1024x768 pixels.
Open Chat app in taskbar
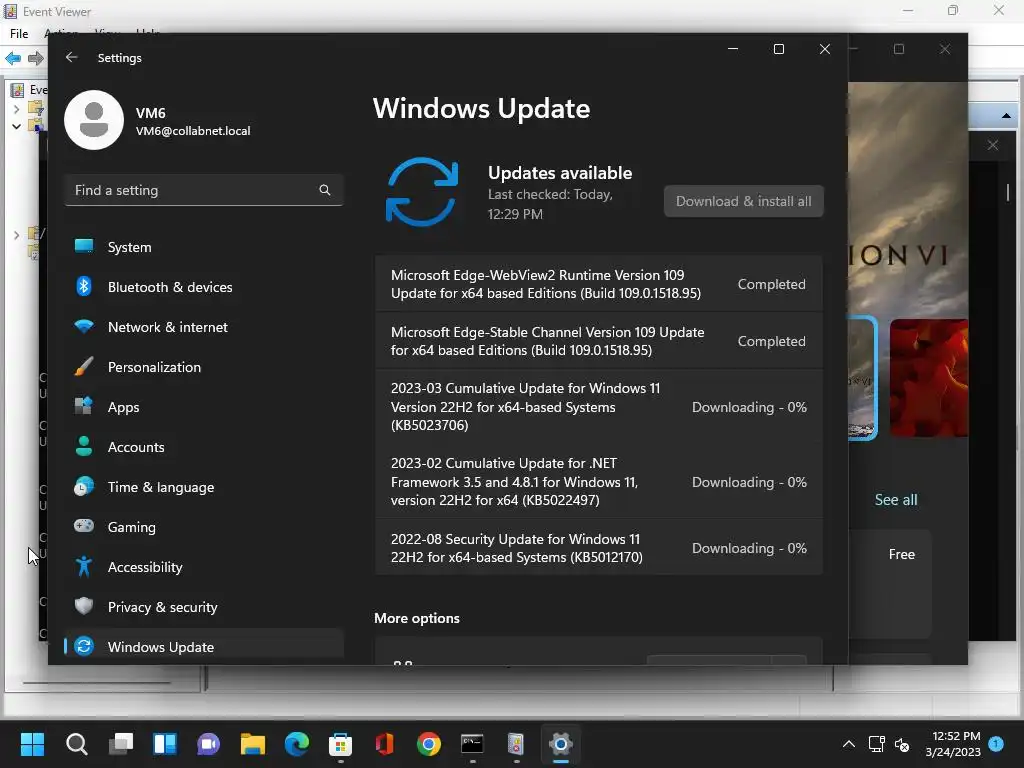tap(208, 744)
